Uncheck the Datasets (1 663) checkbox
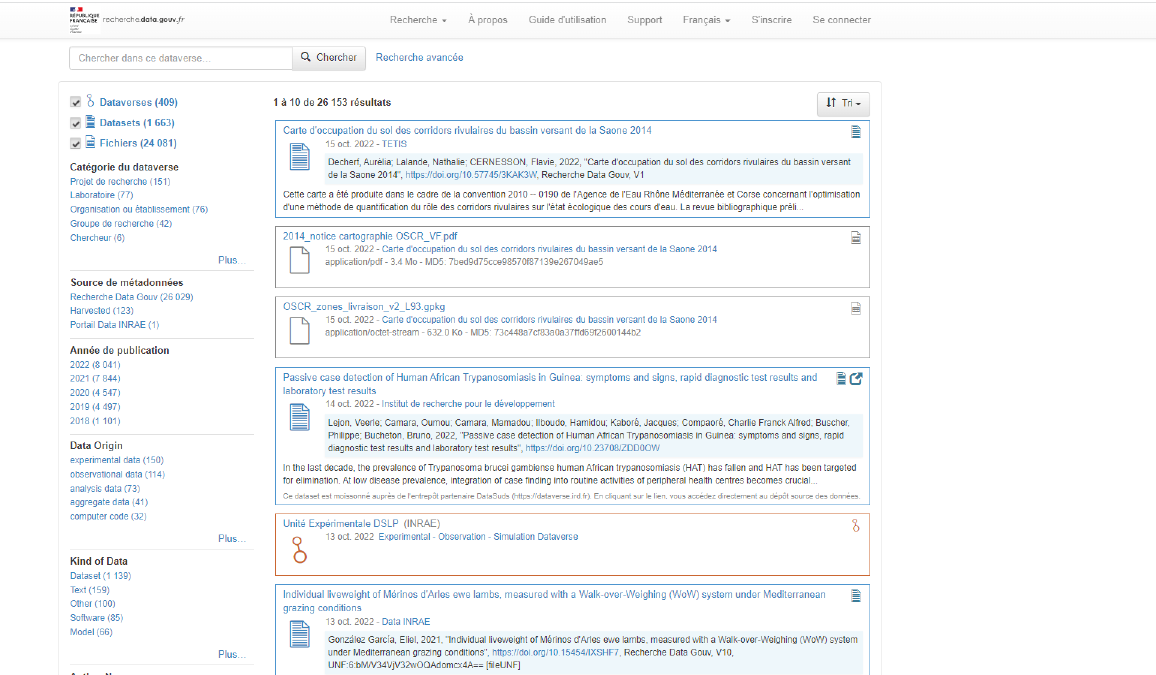1156x675 pixels. click(x=76, y=123)
